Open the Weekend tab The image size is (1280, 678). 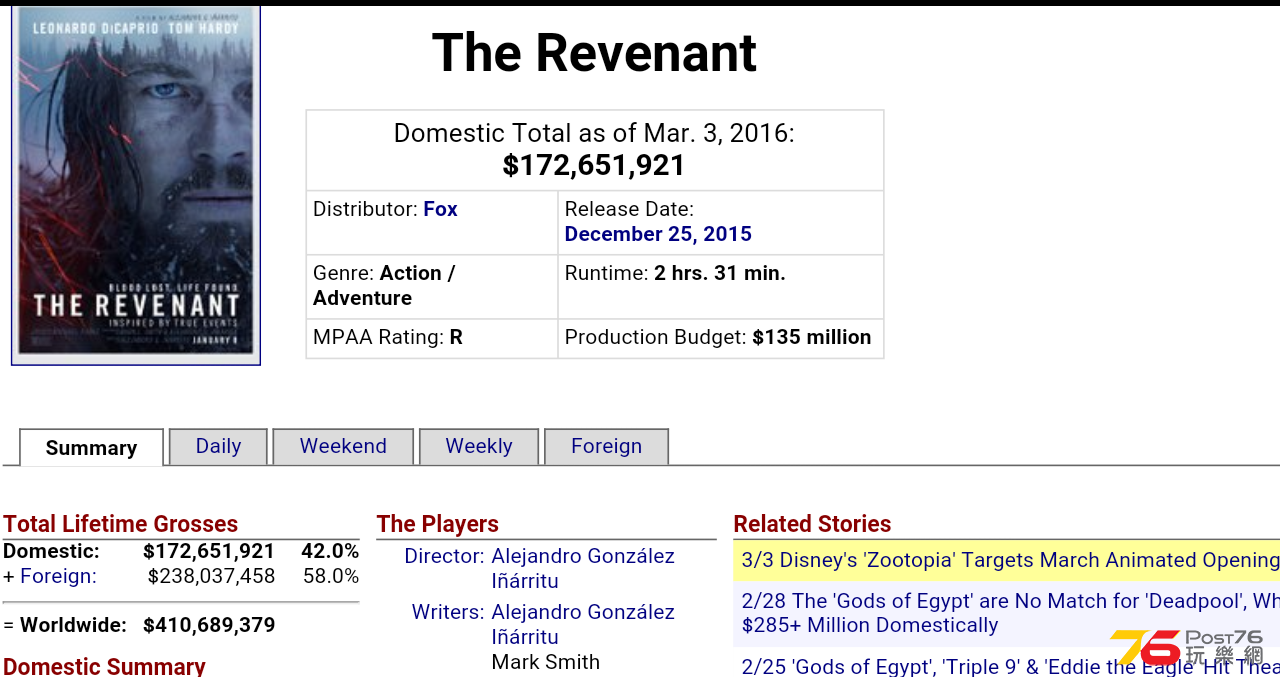pos(343,446)
